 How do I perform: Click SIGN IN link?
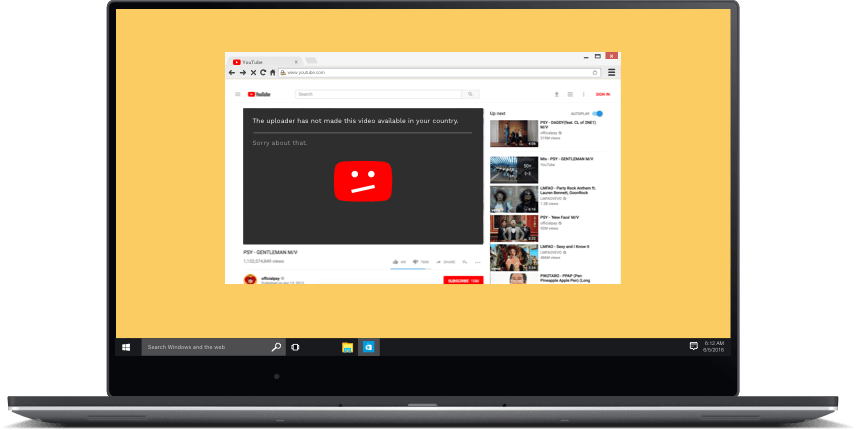pos(603,94)
